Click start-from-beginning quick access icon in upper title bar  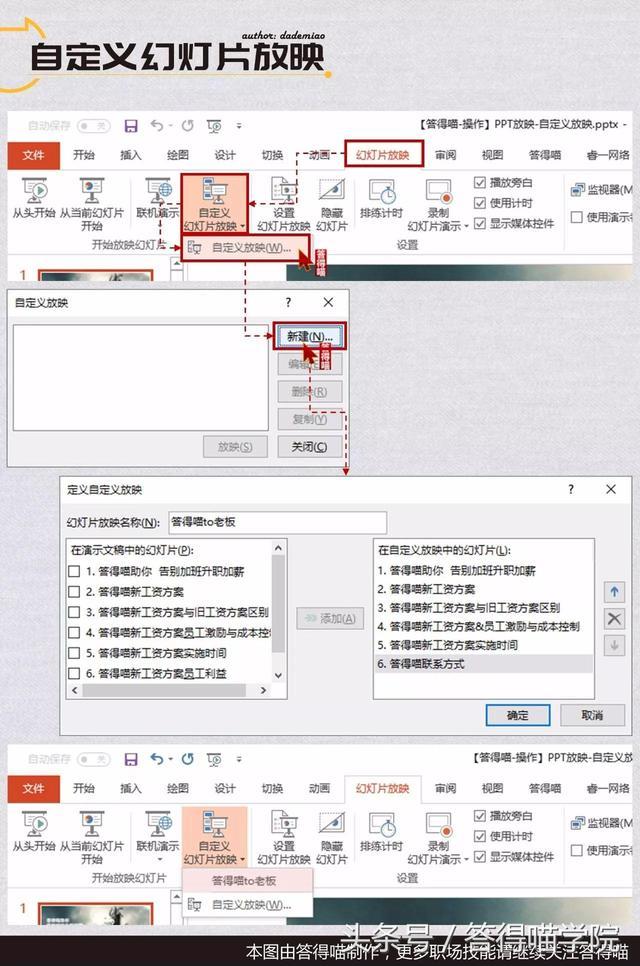(x=214, y=126)
